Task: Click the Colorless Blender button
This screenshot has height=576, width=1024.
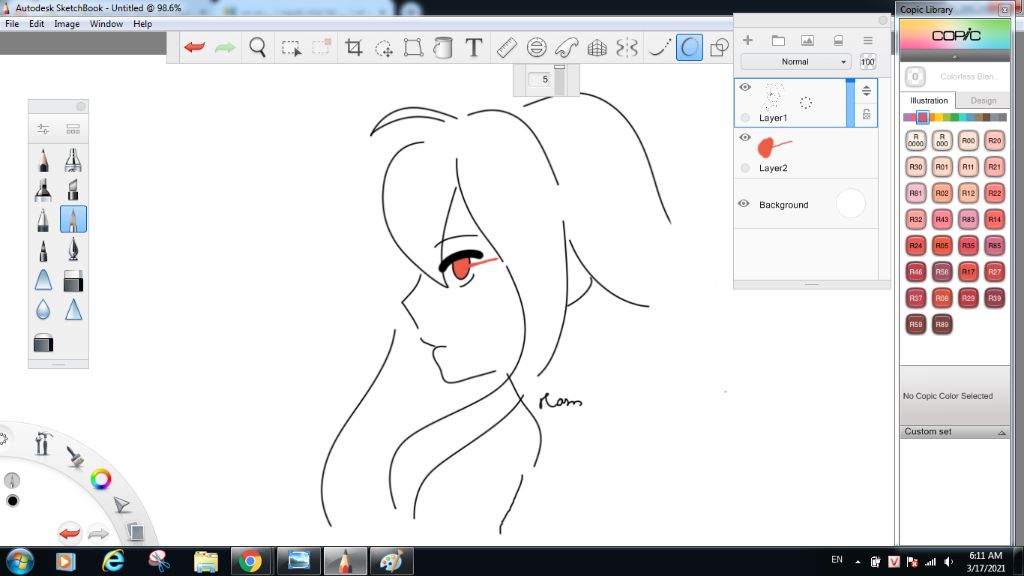Action: [x=915, y=76]
